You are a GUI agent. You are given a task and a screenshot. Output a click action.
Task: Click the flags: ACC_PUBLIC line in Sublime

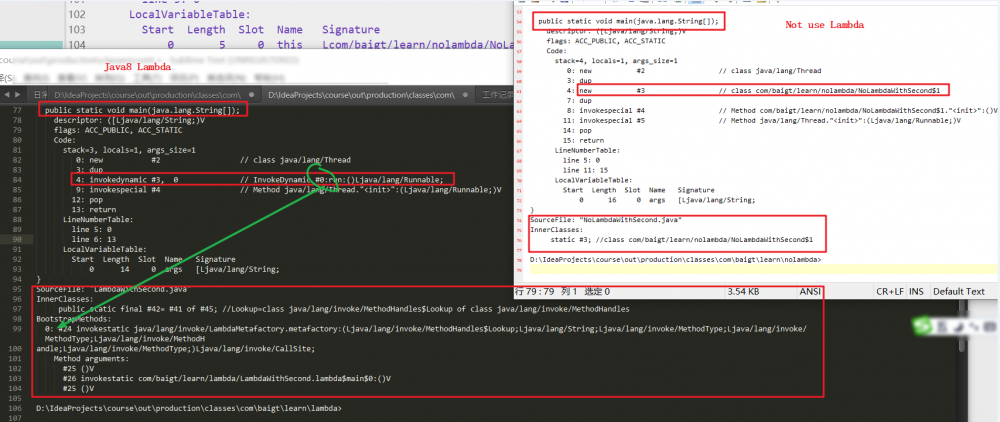pos(118,129)
